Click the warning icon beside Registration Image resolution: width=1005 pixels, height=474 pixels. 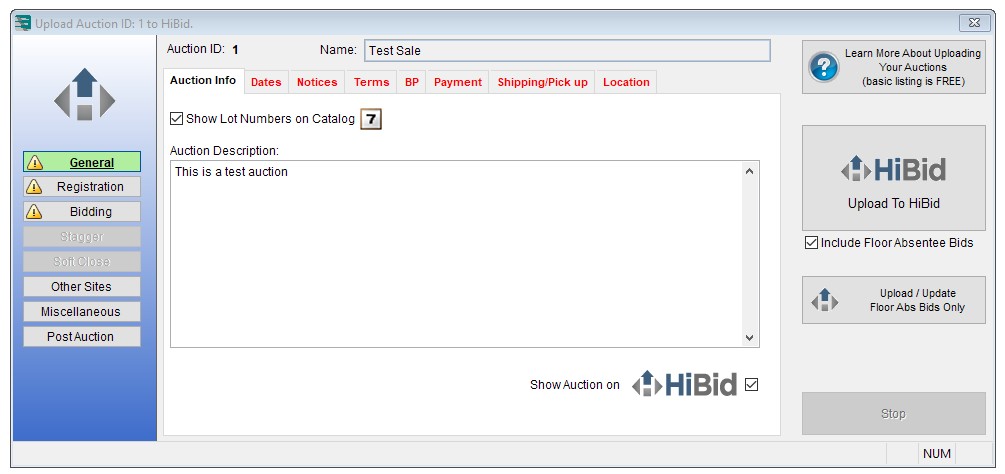pyautogui.click(x=33, y=187)
